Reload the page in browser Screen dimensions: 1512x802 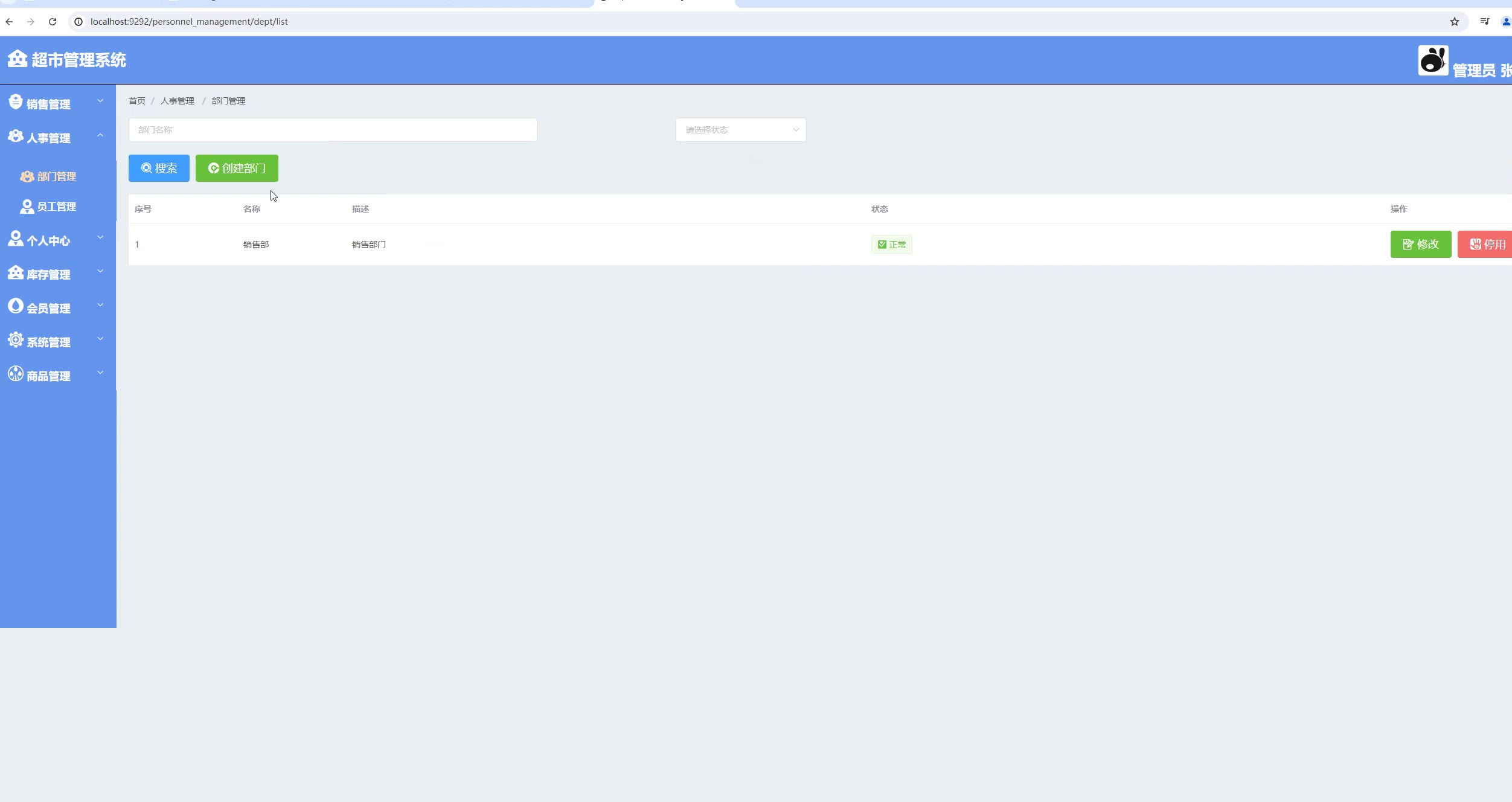pos(53,22)
